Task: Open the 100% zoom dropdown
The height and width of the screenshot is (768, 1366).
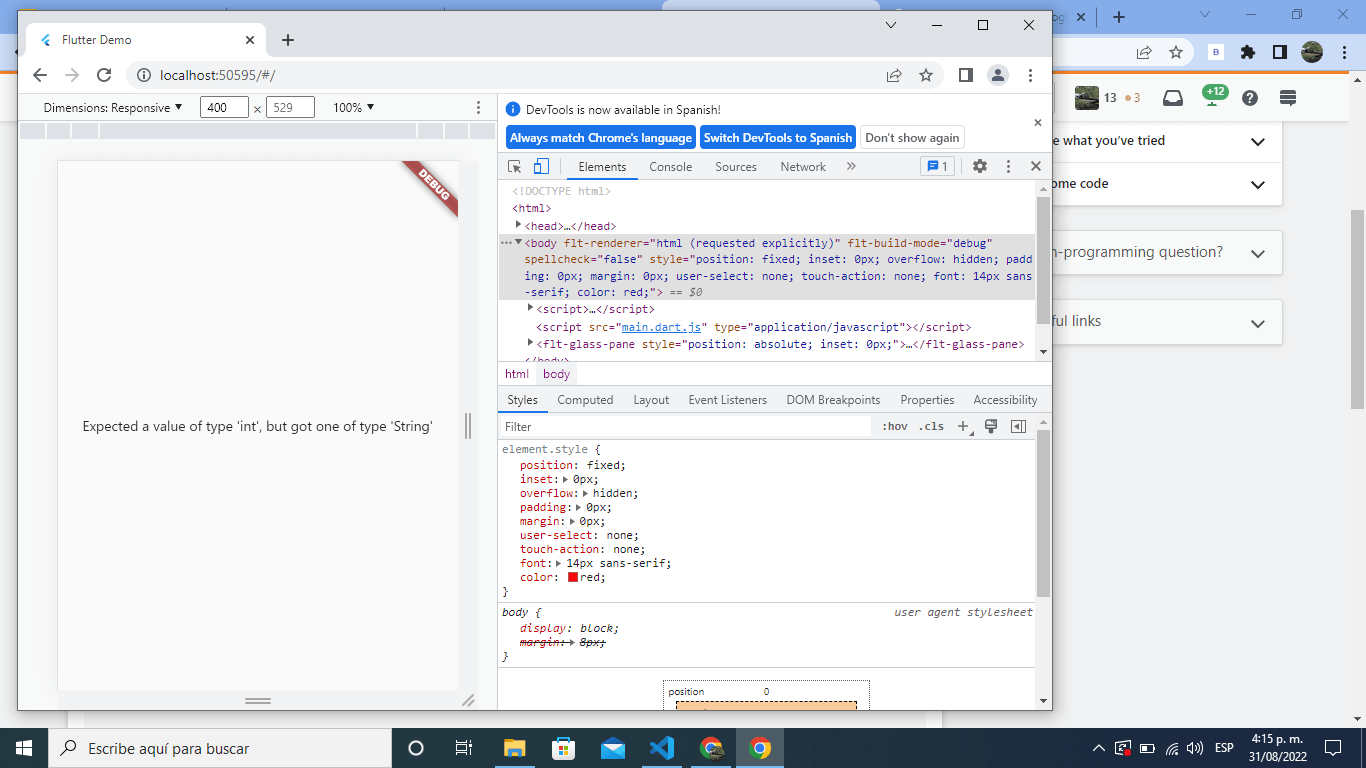Action: (354, 107)
